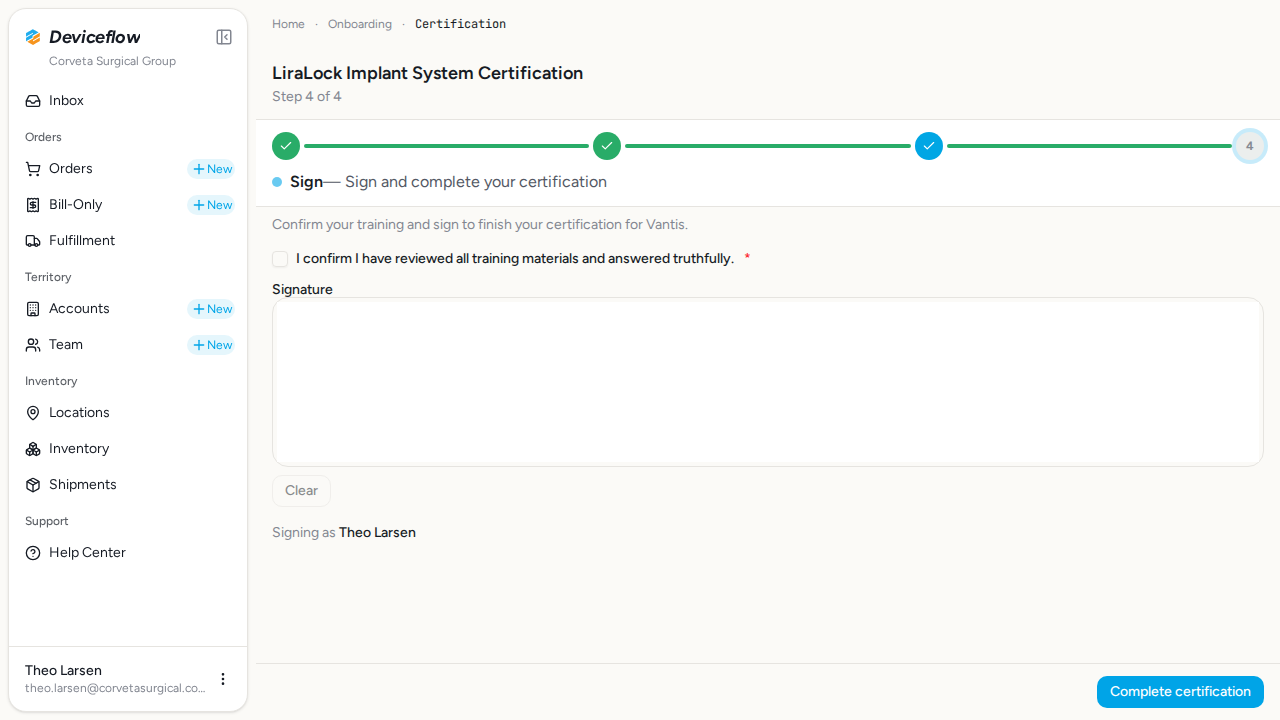Click the Help Center question icon
The width and height of the screenshot is (1280, 720).
(33, 553)
